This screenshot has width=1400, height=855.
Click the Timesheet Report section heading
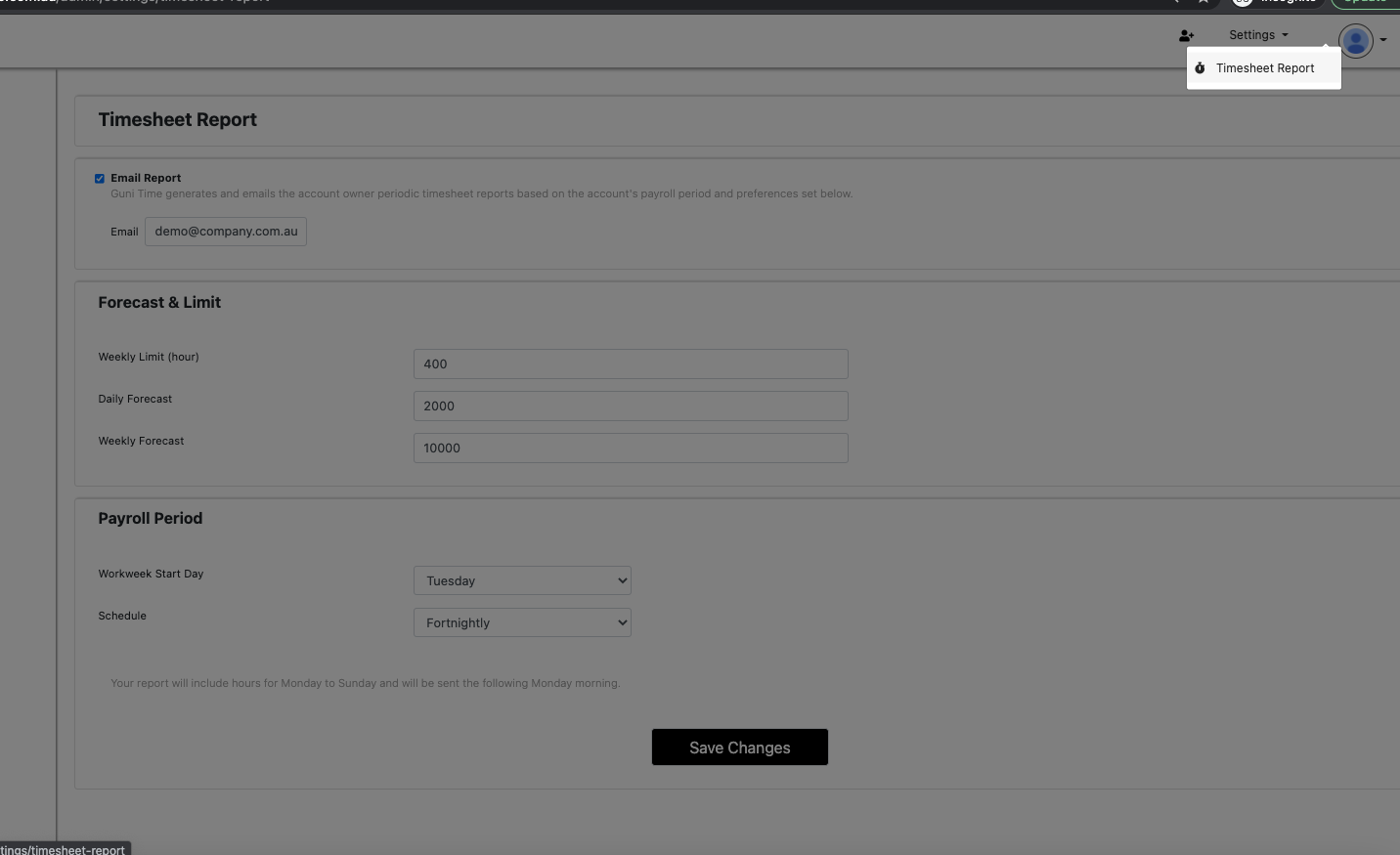(x=177, y=119)
